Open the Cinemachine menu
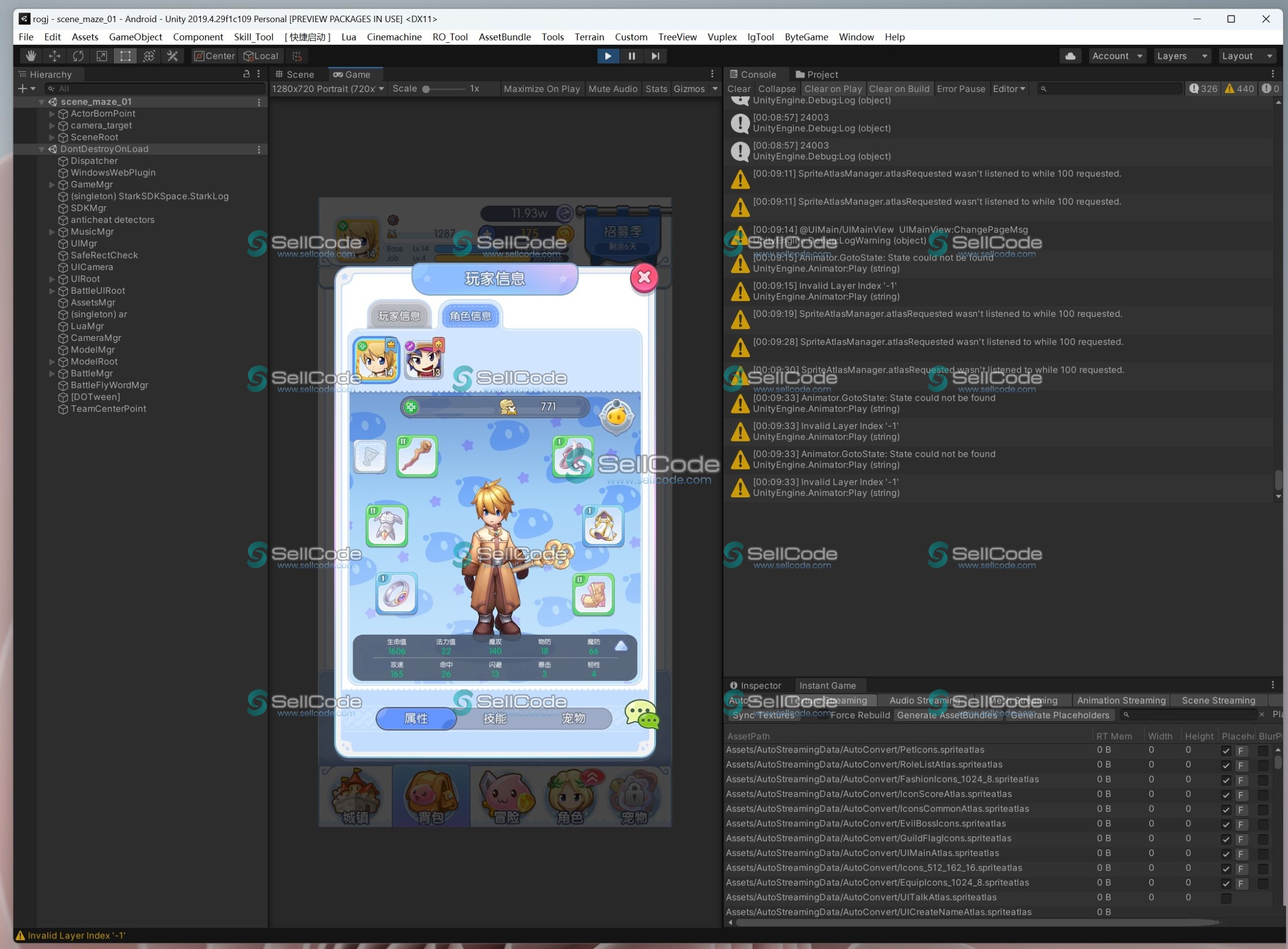 [x=394, y=37]
